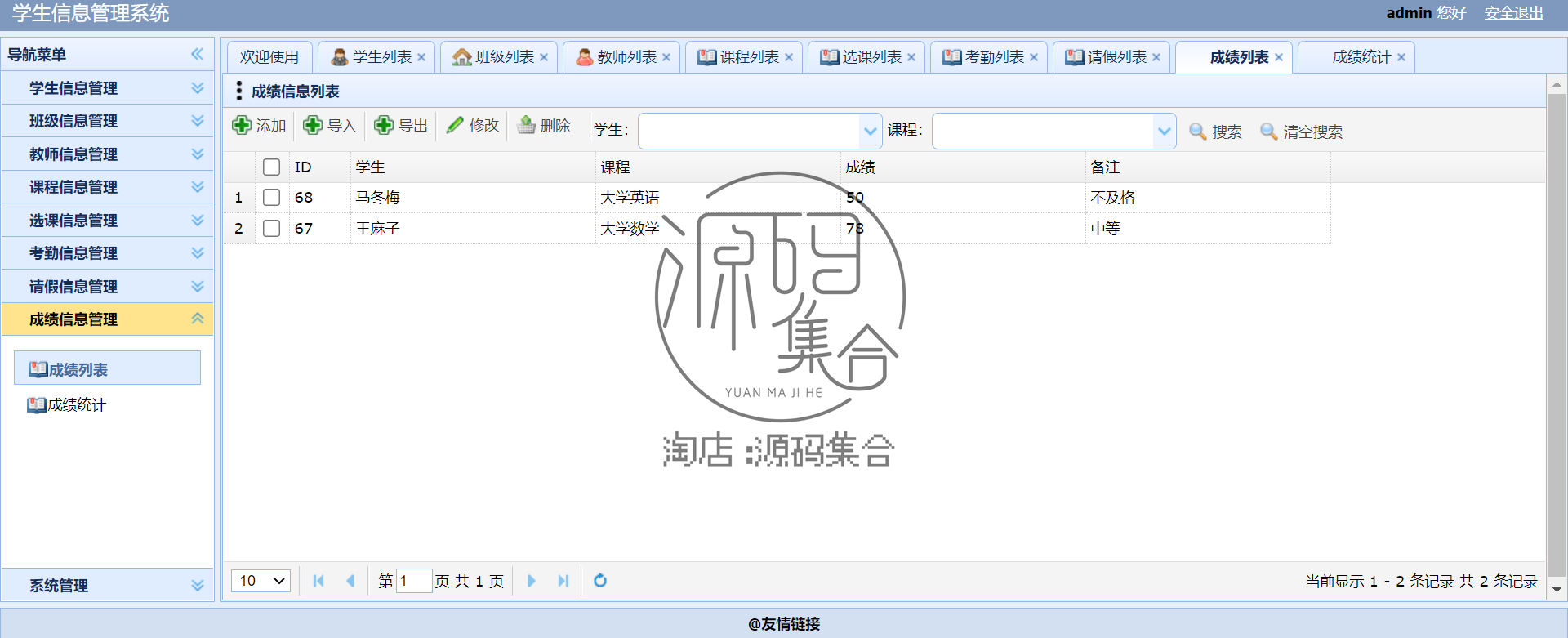This screenshot has width=1568, height=638.
Task: Close the 班级列表 tab
Action: (x=544, y=57)
